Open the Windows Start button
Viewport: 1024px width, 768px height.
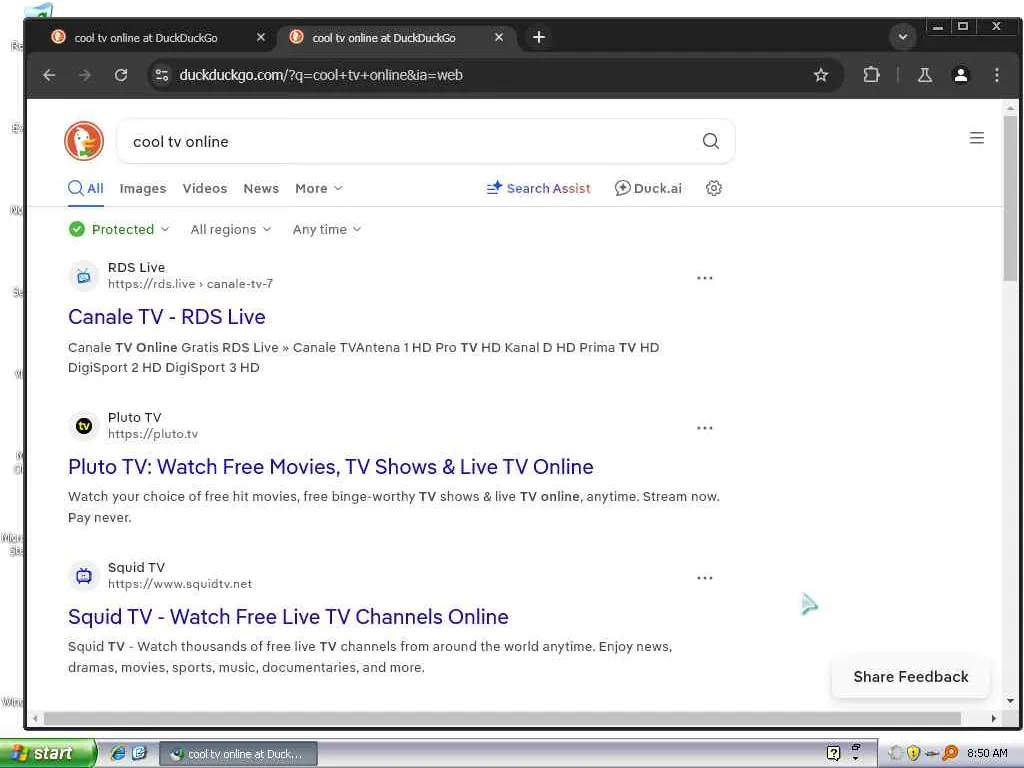(x=47, y=753)
